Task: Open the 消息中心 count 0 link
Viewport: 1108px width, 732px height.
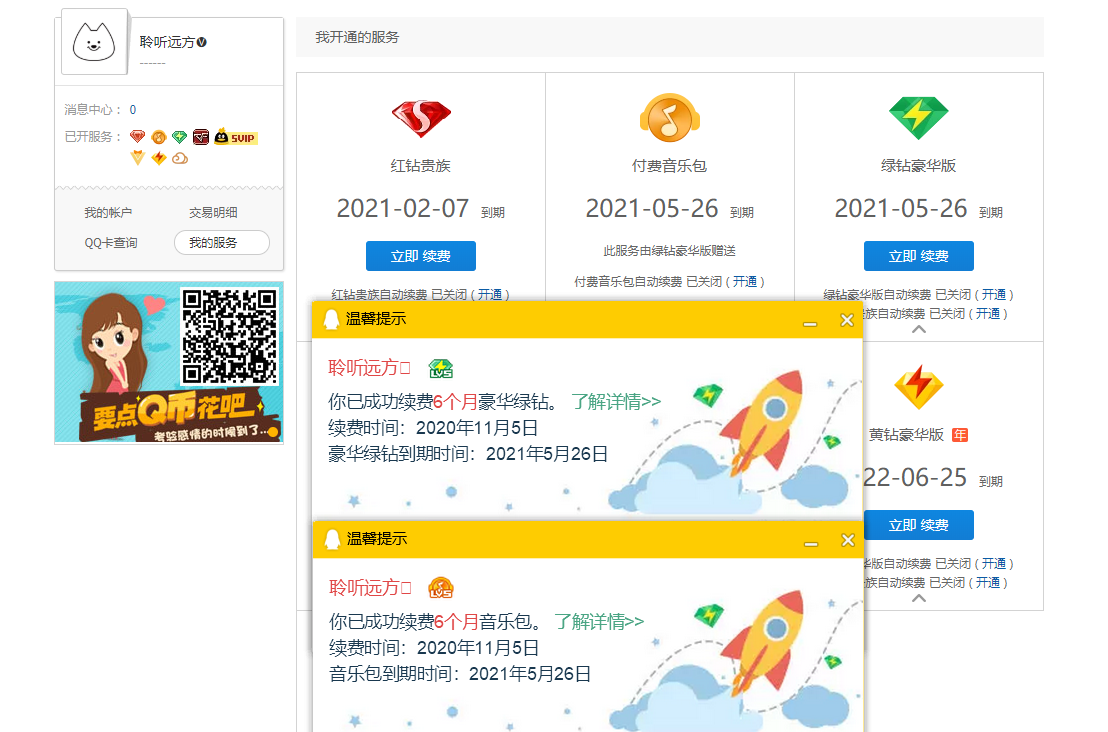Action: tap(133, 110)
